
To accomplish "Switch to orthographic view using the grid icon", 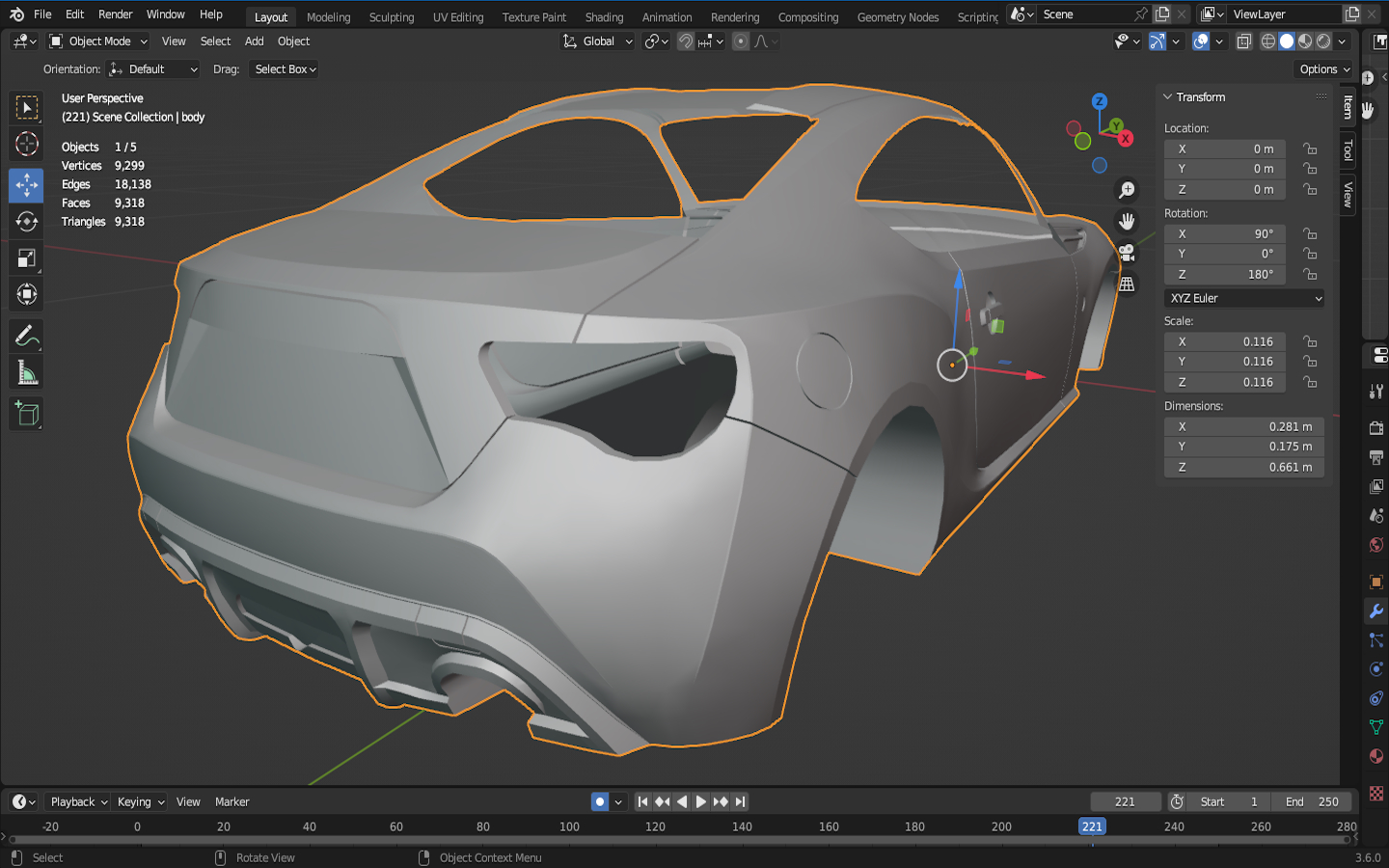I will (x=1126, y=285).
